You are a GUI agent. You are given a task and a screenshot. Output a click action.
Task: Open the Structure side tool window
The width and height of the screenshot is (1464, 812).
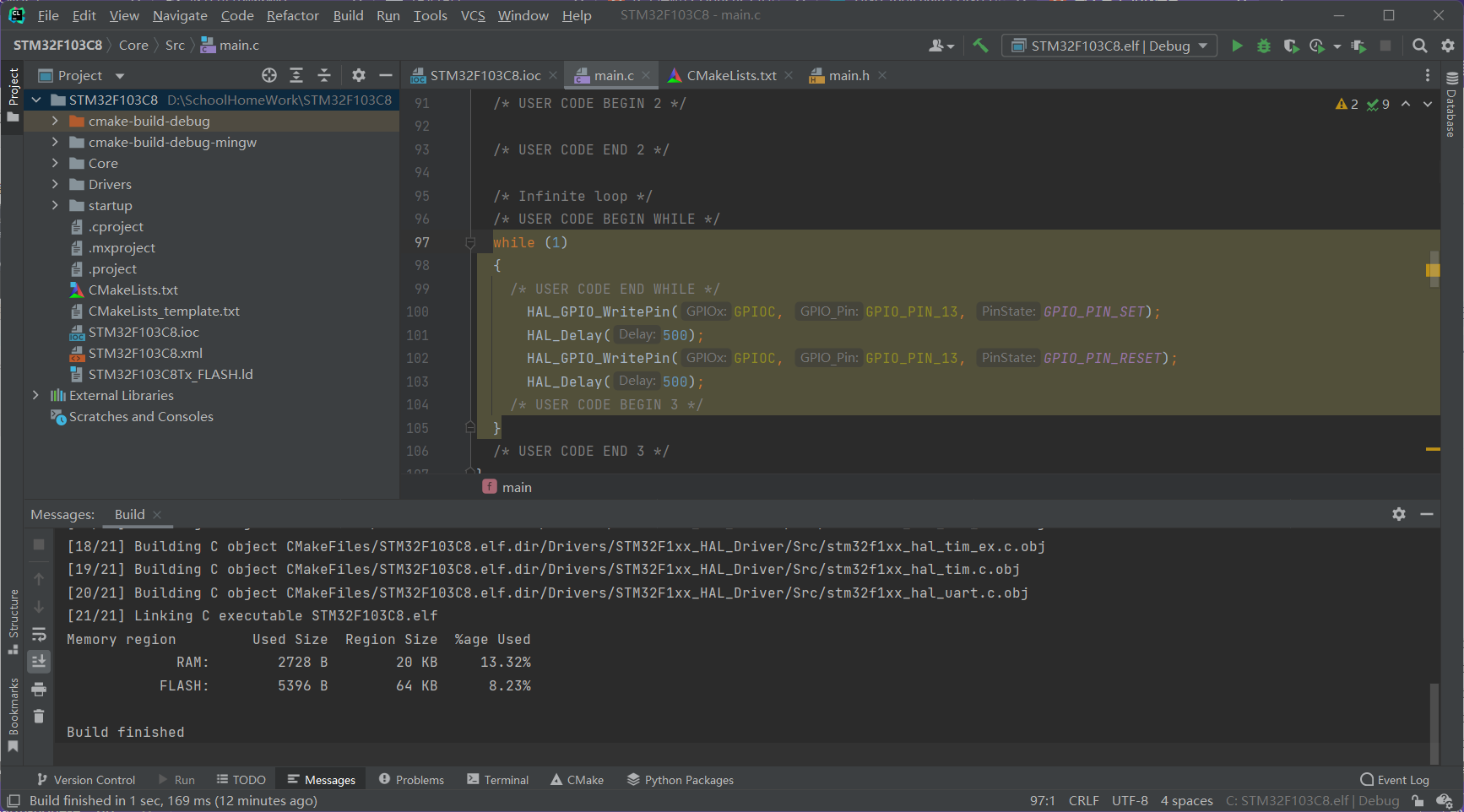click(13, 622)
